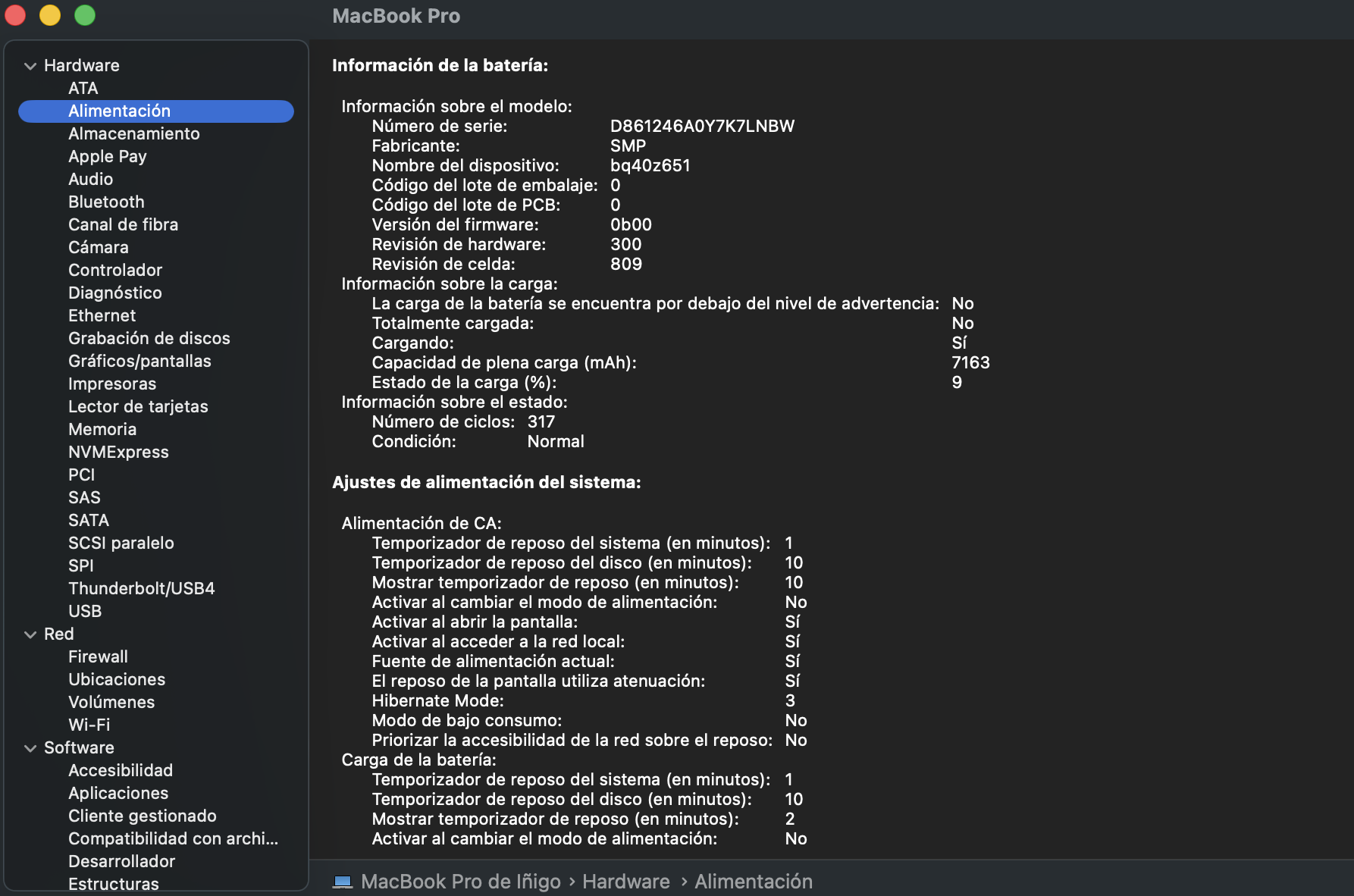Screen dimensions: 1354x896
Task: Click the Software category label
Action: point(79,747)
